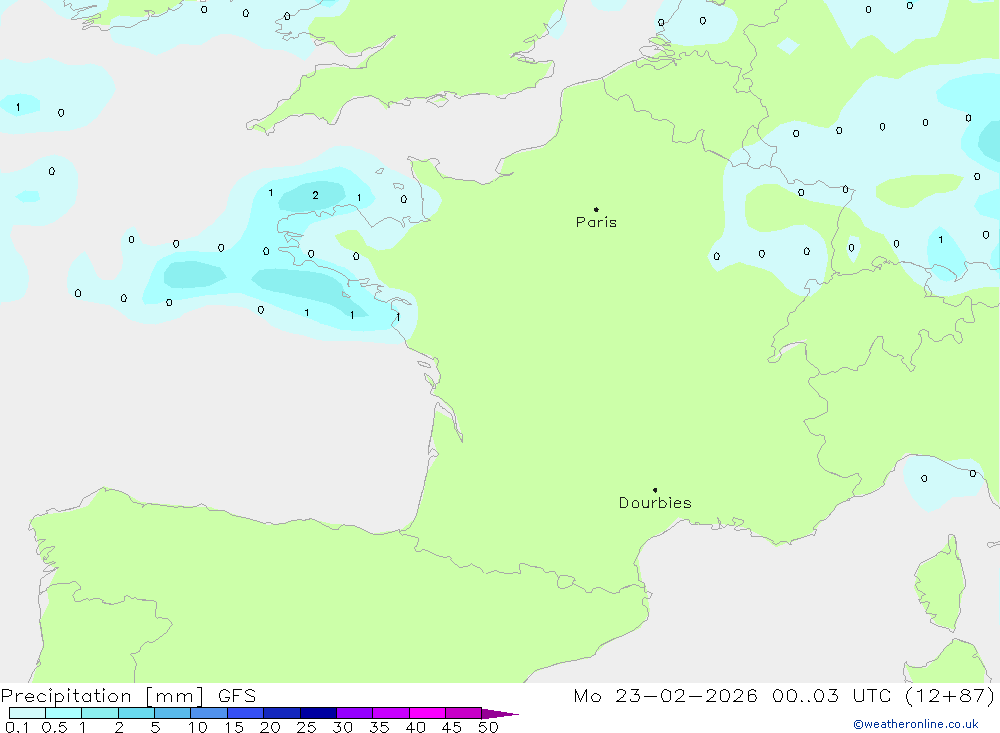Viewport: 1000px width, 733px height.
Task: Click the 30 mm purple legend swatch
Action: [x=354, y=713]
